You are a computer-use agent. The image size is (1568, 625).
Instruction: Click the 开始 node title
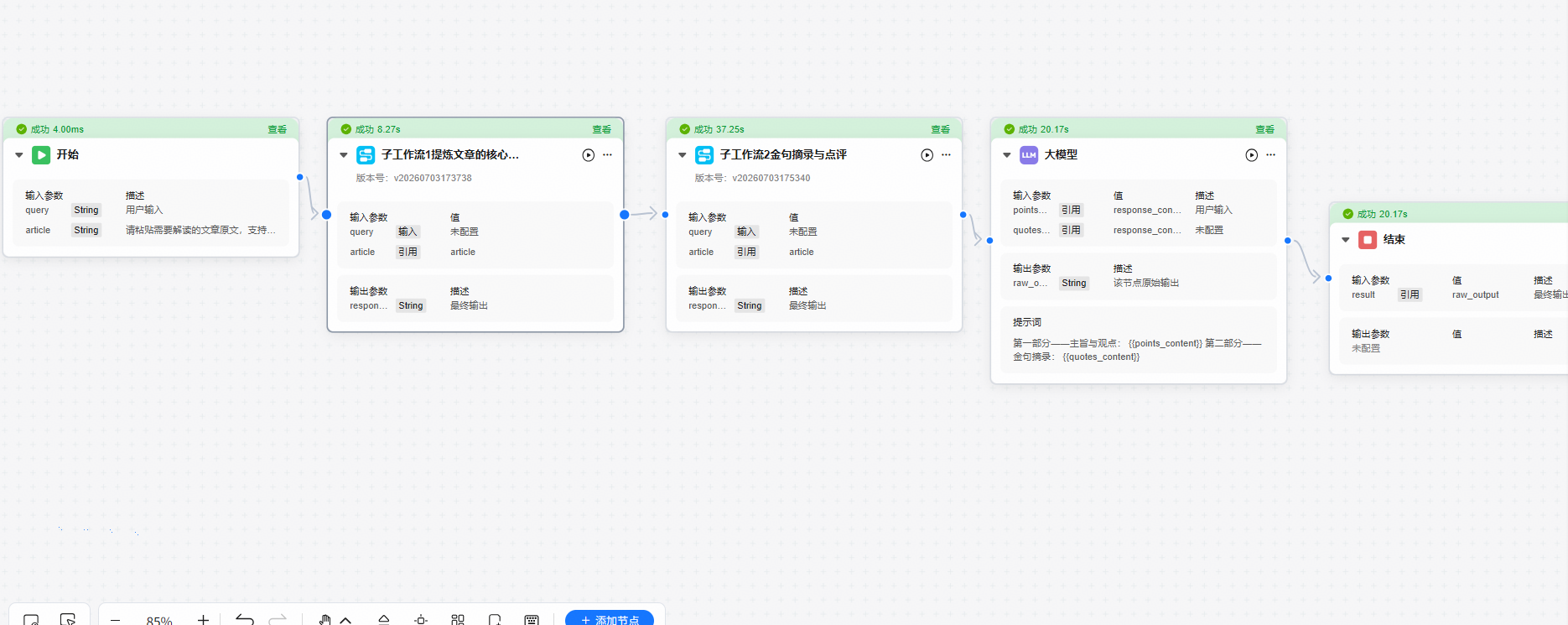pos(68,154)
